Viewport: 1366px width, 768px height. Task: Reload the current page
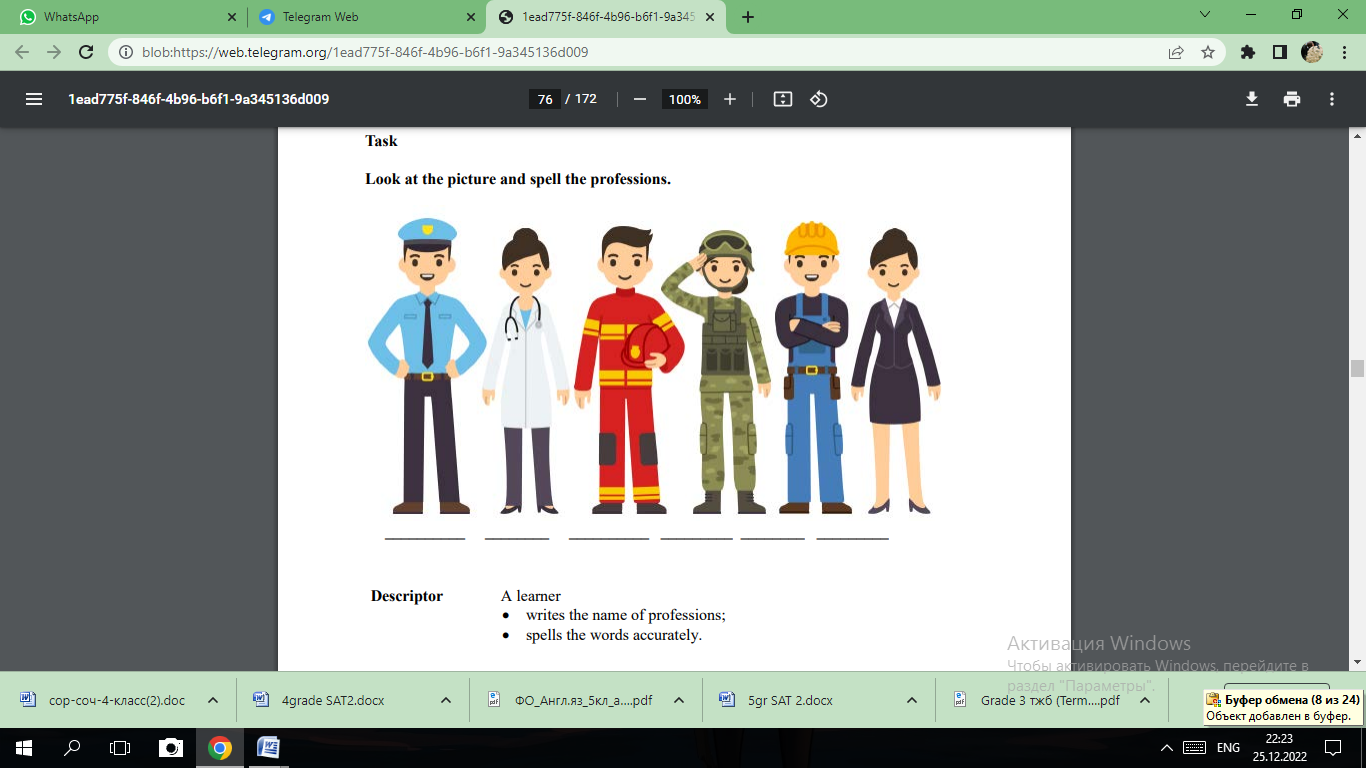[86, 52]
